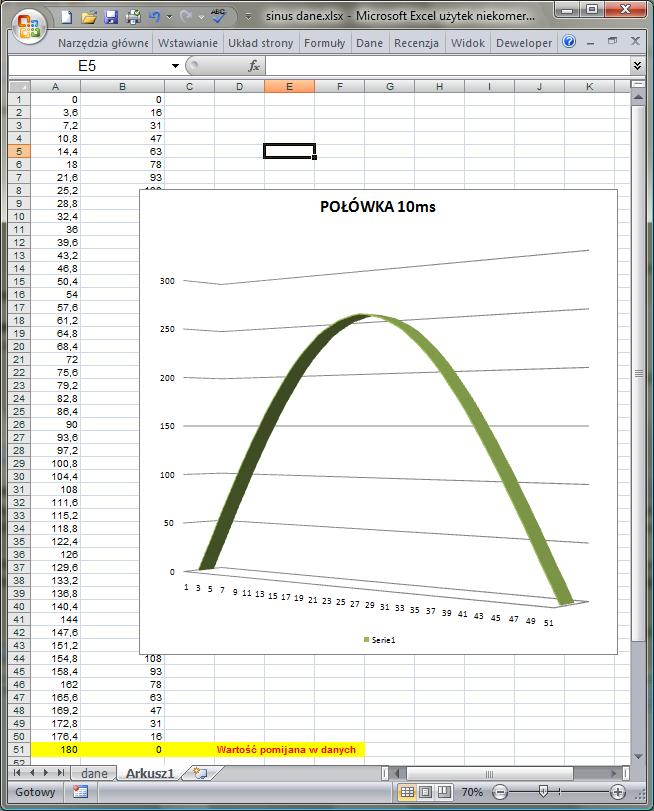Click the Open folder icon
Viewport: 654px width, 811px height.
click(x=88, y=17)
